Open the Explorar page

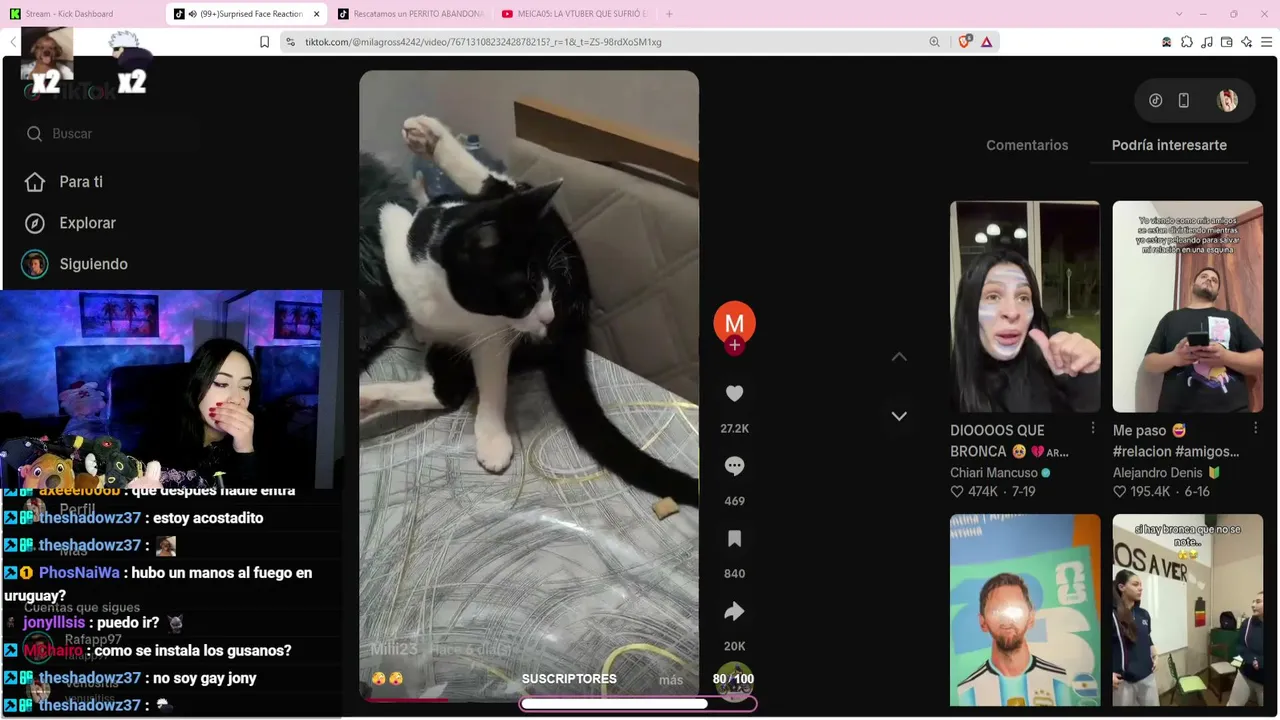pos(88,223)
